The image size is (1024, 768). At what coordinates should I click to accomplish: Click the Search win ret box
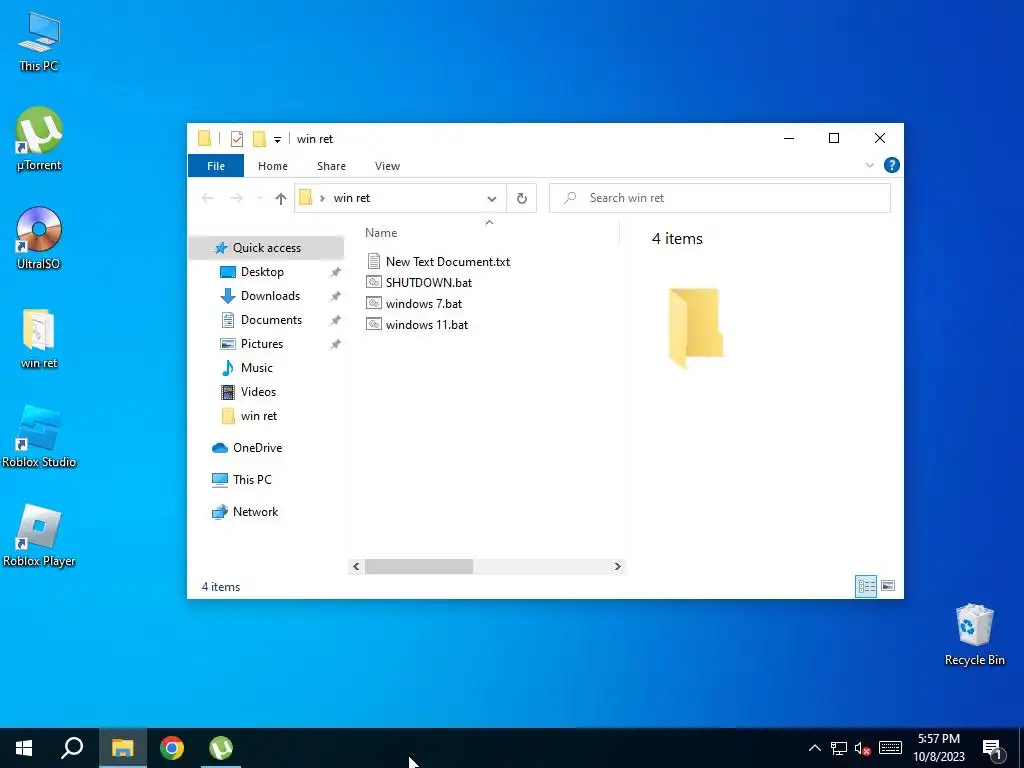coord(720,198)
